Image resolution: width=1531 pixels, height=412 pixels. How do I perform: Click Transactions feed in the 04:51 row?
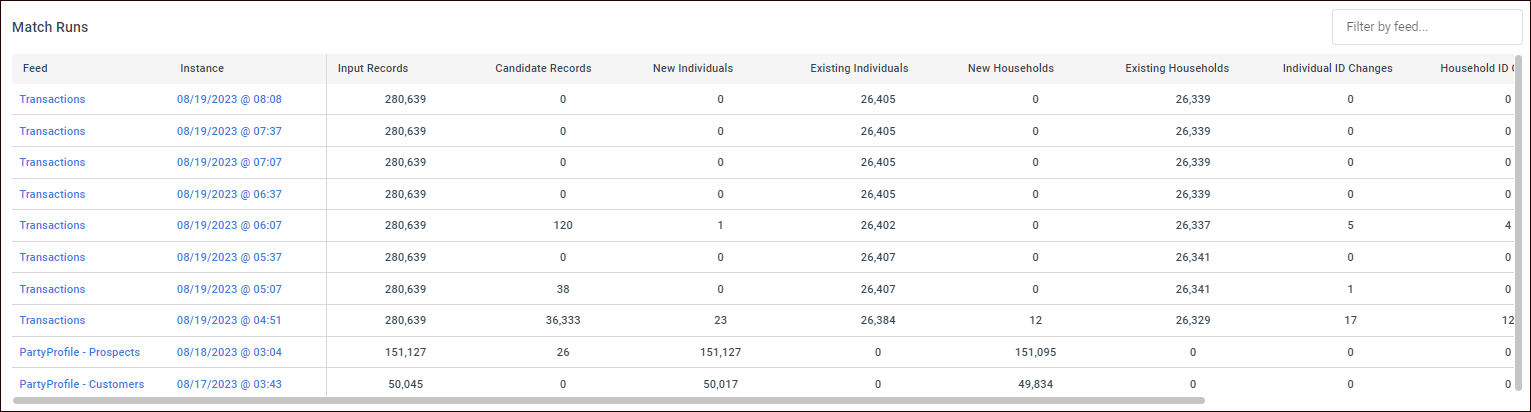tap(52, 320)
